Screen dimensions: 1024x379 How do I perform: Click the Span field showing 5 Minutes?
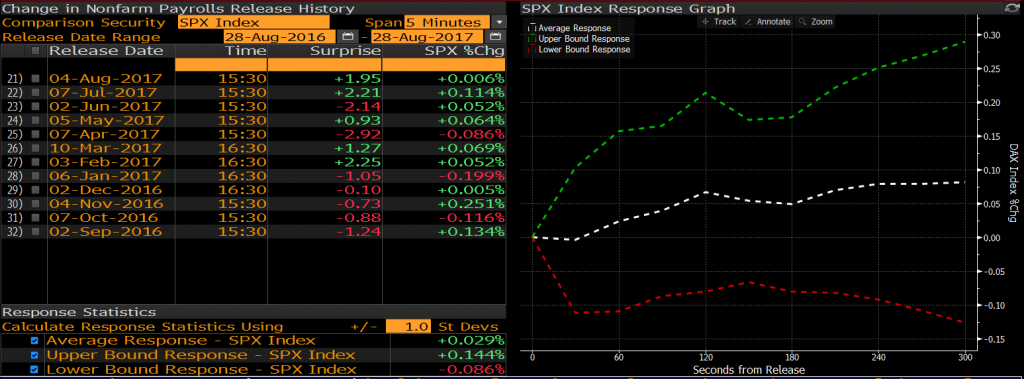click(447, 22)
